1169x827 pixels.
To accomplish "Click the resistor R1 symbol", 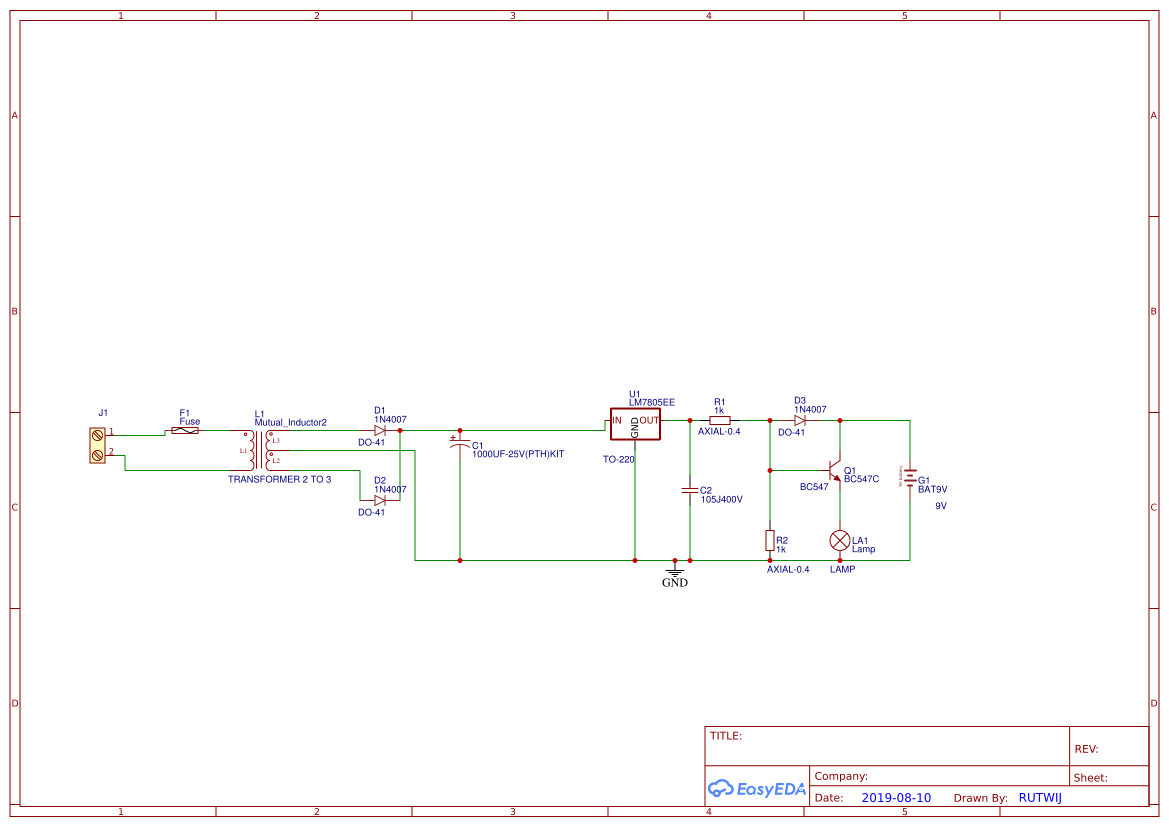I will [720, 418].
